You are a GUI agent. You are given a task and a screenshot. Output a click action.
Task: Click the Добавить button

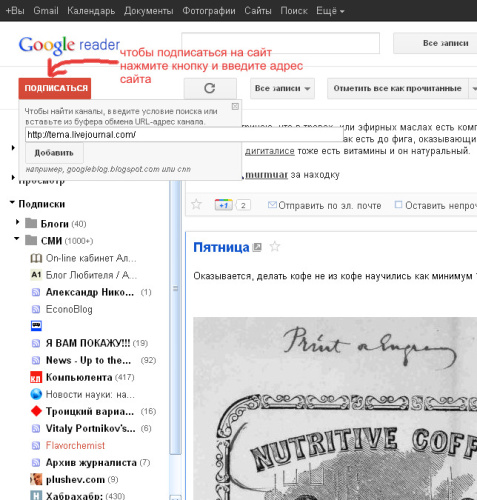(x=54, y=153)
